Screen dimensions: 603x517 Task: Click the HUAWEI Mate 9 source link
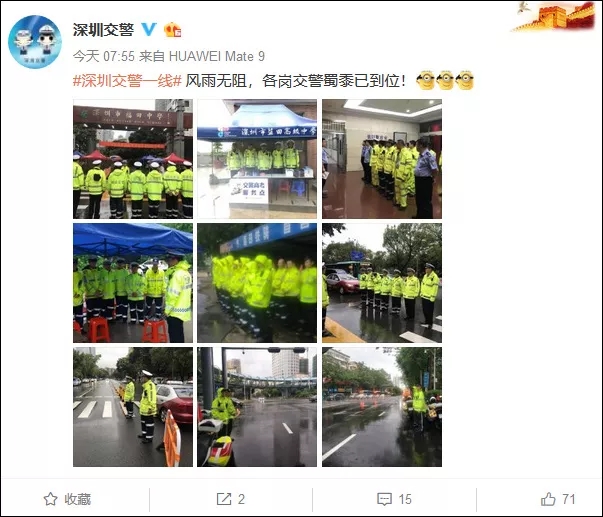pyautogui.click(x=217, y=57)
